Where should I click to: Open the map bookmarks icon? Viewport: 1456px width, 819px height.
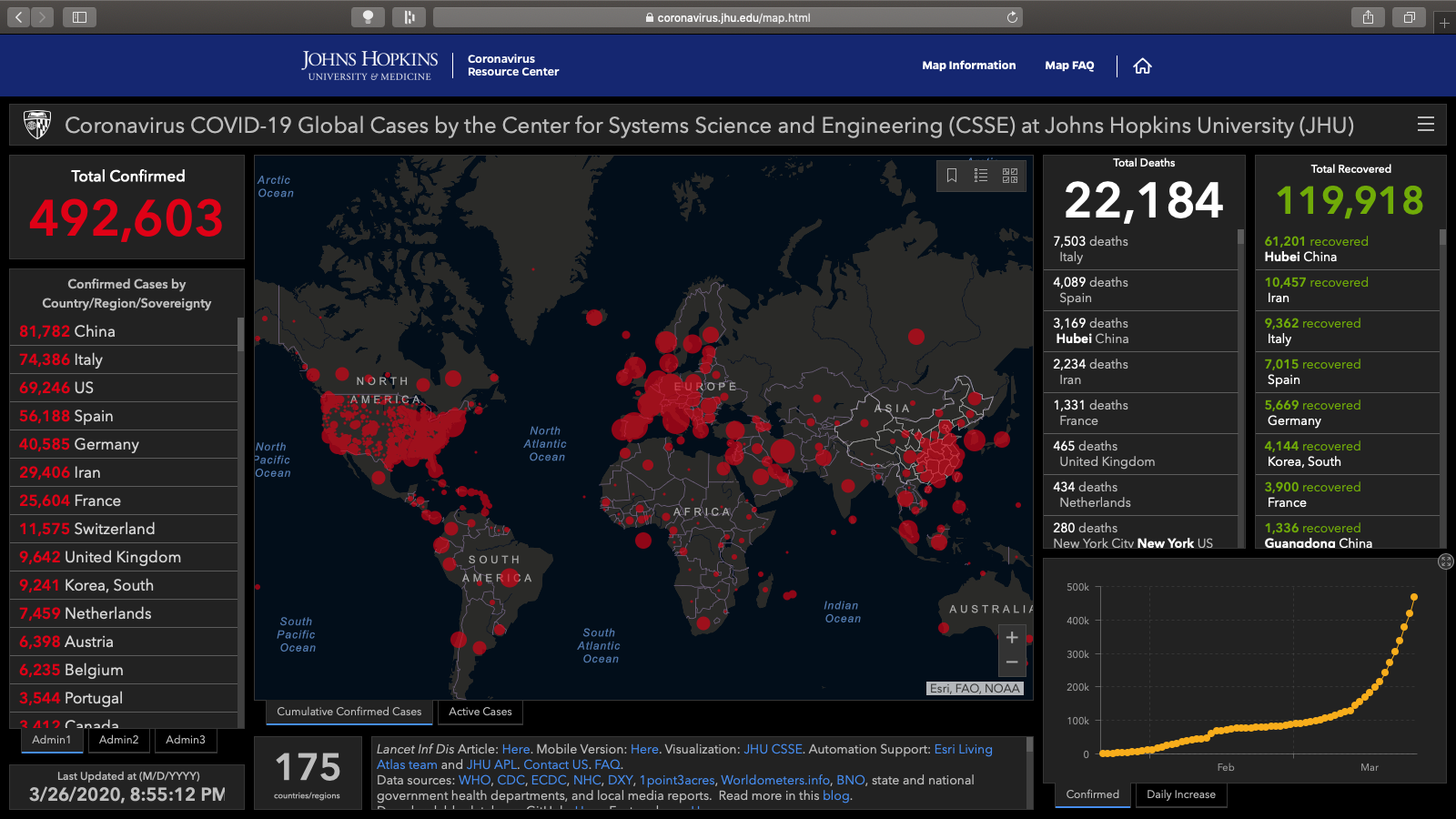[x=952, y=176]
